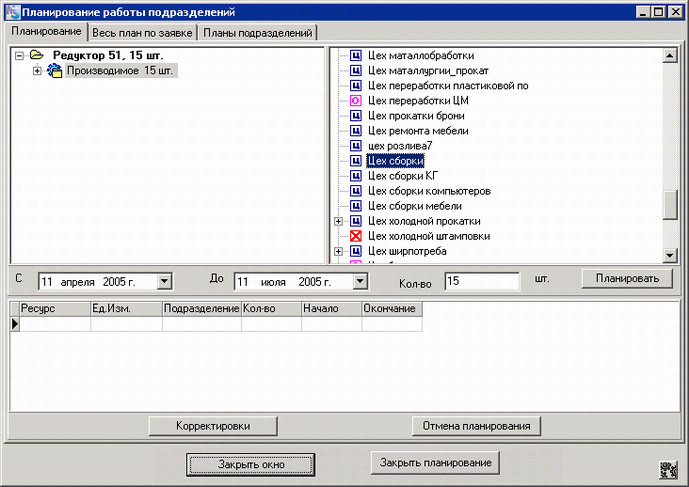Click the department list scrollbar down arrow
The height and width of the screenshot is (487, 689).
tap(670, 255)
